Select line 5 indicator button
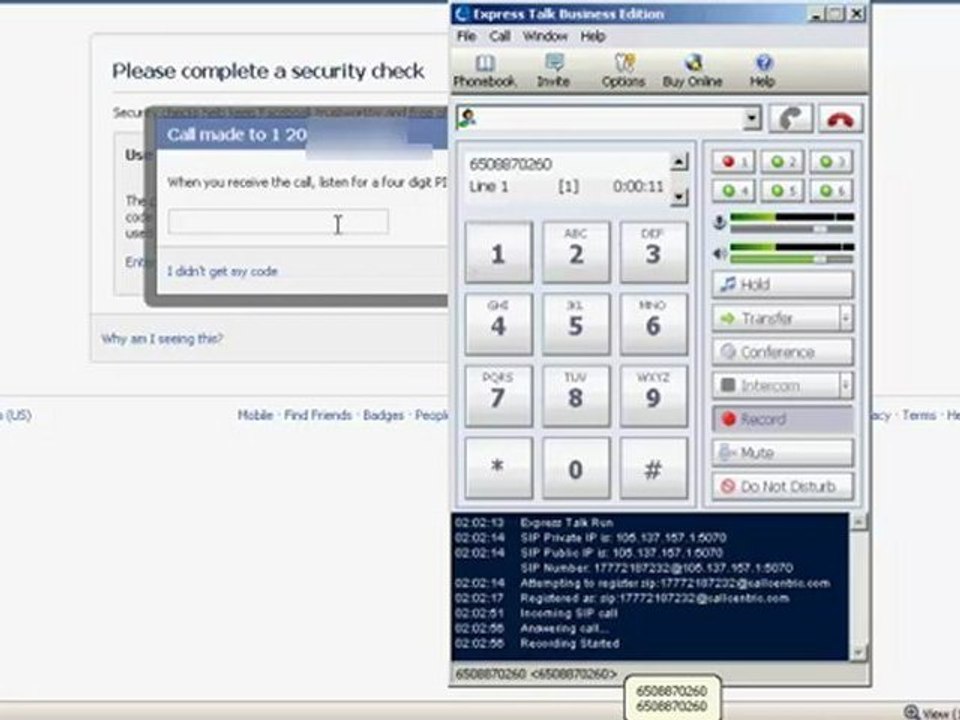Screen dimensions: 960x720 [x=782, y=191]
